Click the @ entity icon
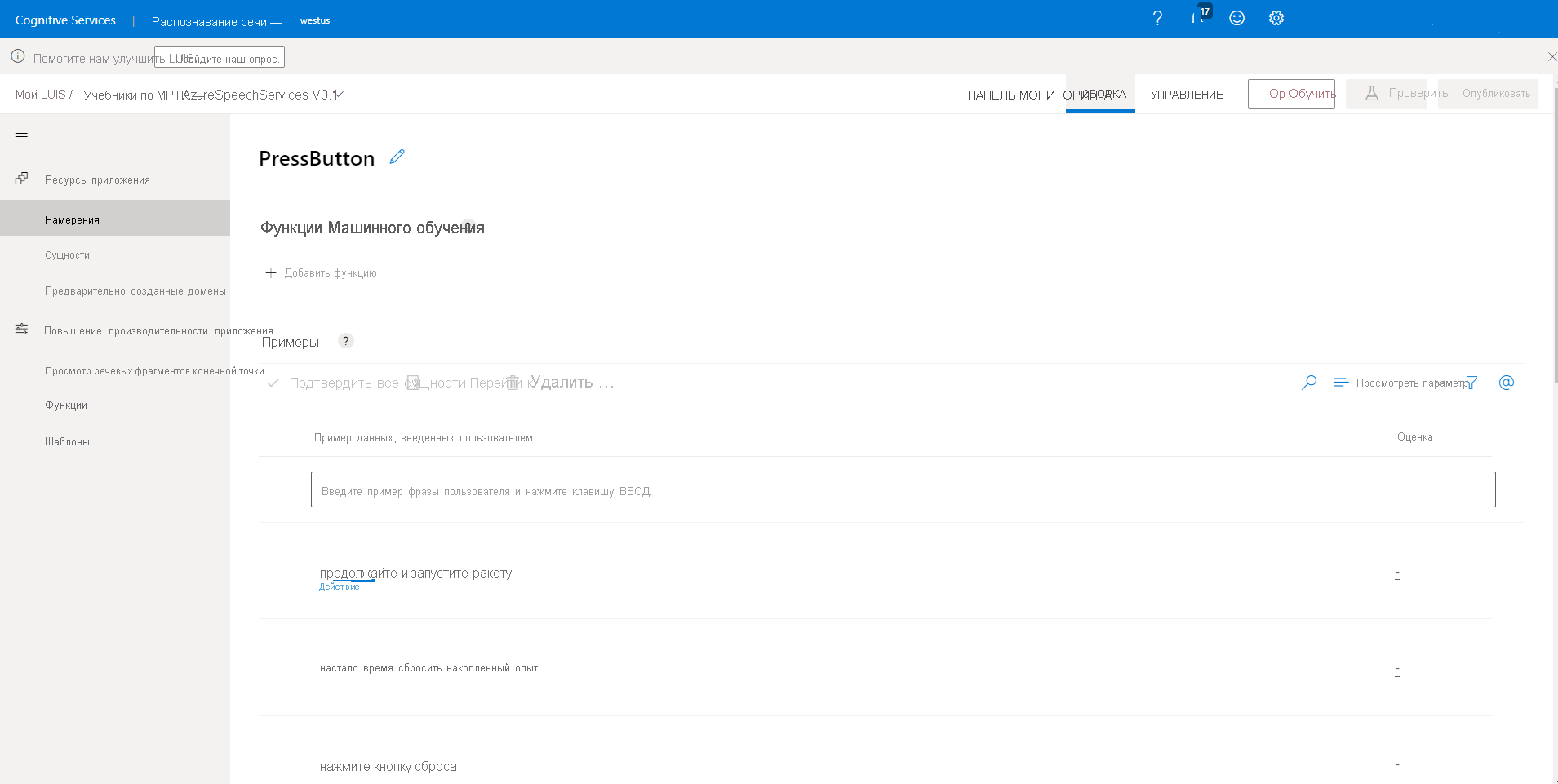 click(1507, 382)
